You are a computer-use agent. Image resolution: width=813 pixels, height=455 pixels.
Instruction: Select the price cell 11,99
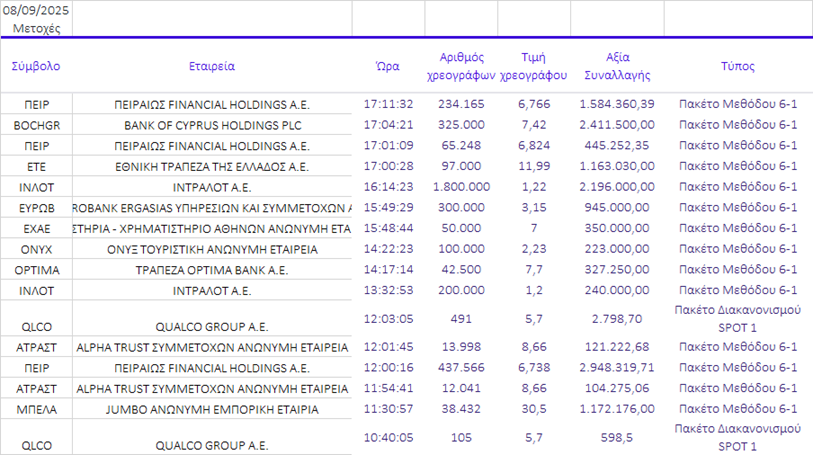point(534,166)
